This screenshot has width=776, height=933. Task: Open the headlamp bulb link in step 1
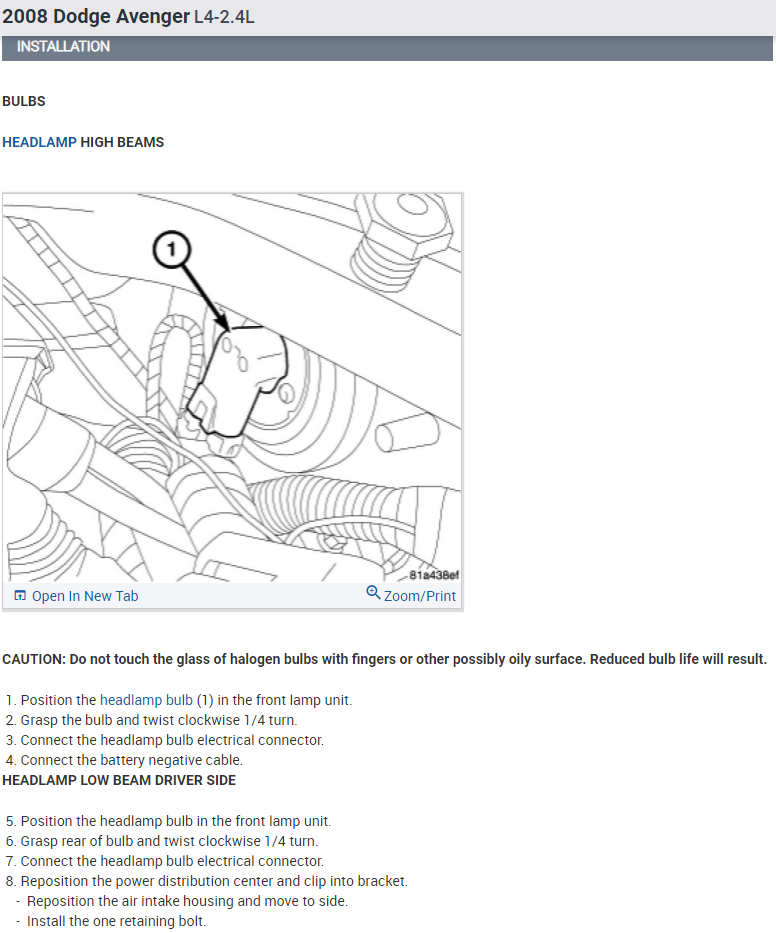[146, 700]
